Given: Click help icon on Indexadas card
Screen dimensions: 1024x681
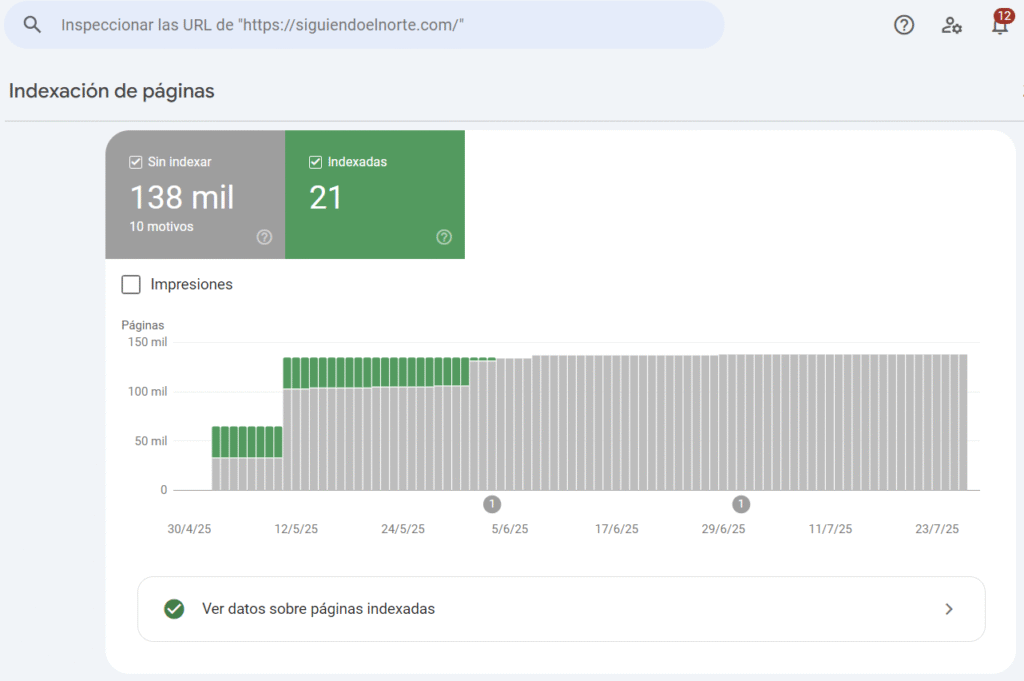Looking at the screenshot, I should 444,237.
